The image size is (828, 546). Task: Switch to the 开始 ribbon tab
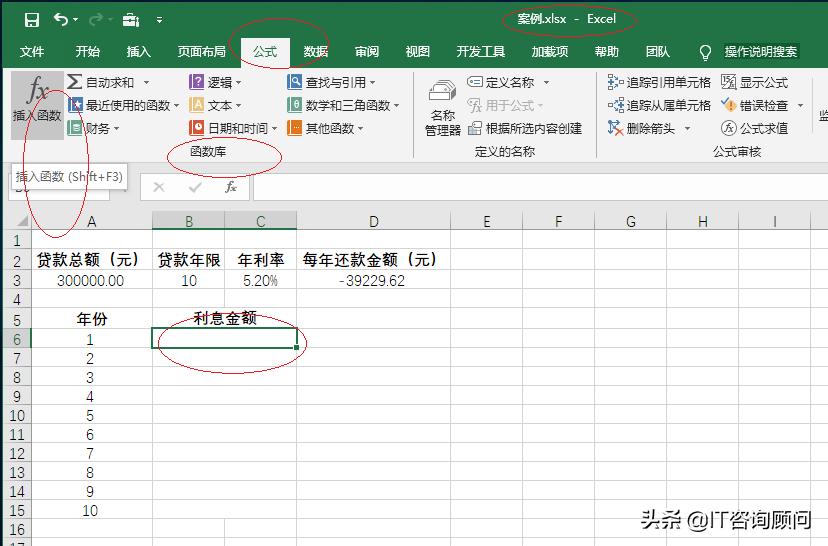click(x=87, y=52)
